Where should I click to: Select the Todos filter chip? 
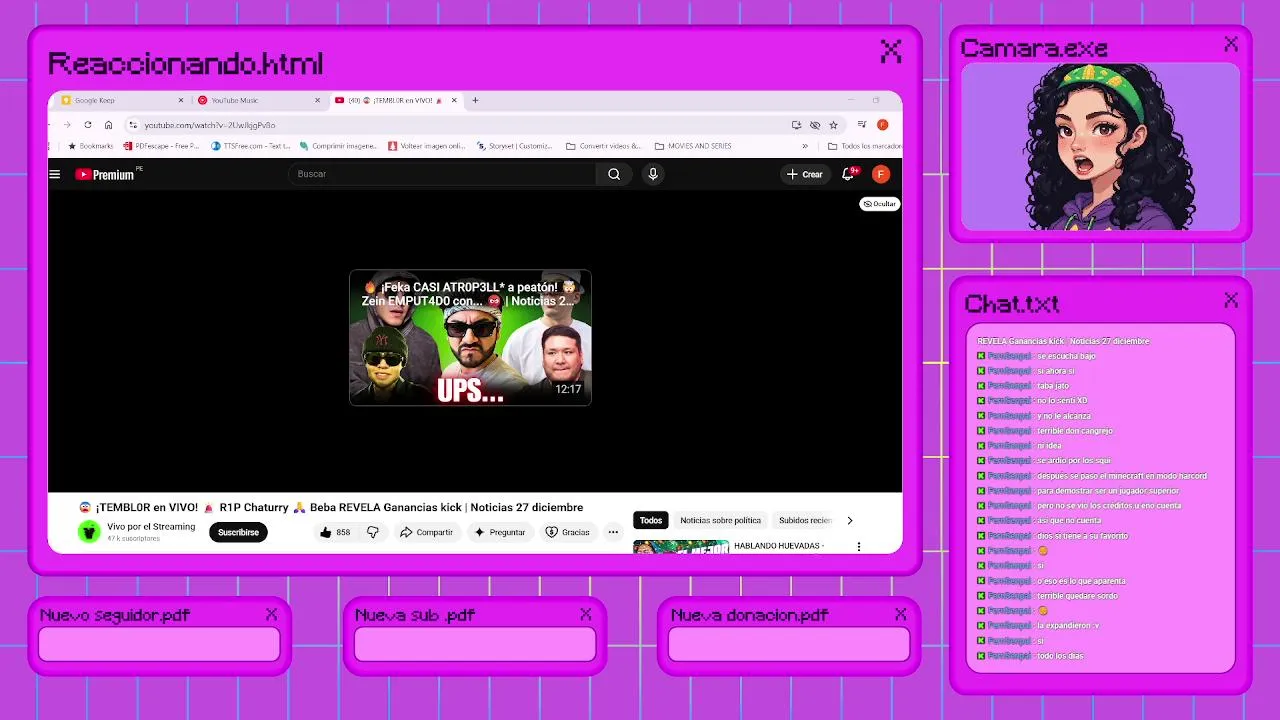651,520
